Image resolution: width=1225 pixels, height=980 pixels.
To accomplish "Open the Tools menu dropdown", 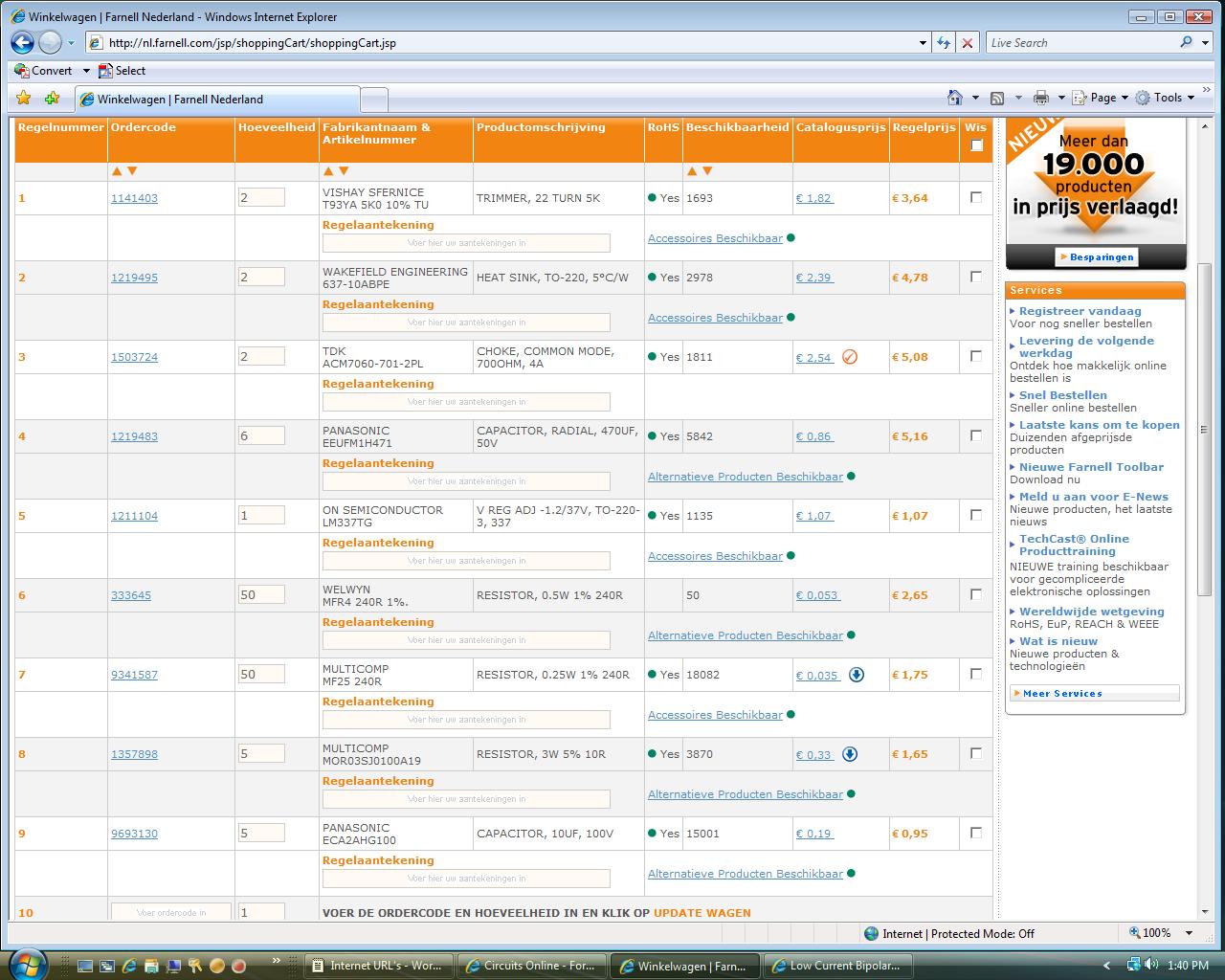I will pos(1166,98).
